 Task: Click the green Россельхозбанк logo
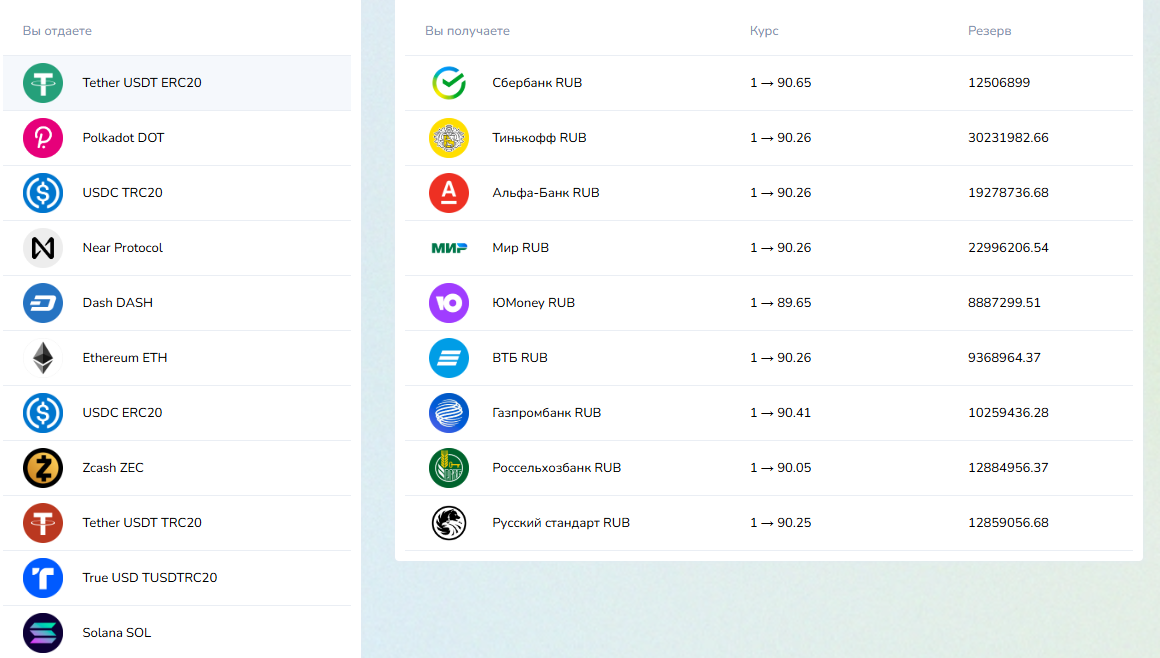449,468
